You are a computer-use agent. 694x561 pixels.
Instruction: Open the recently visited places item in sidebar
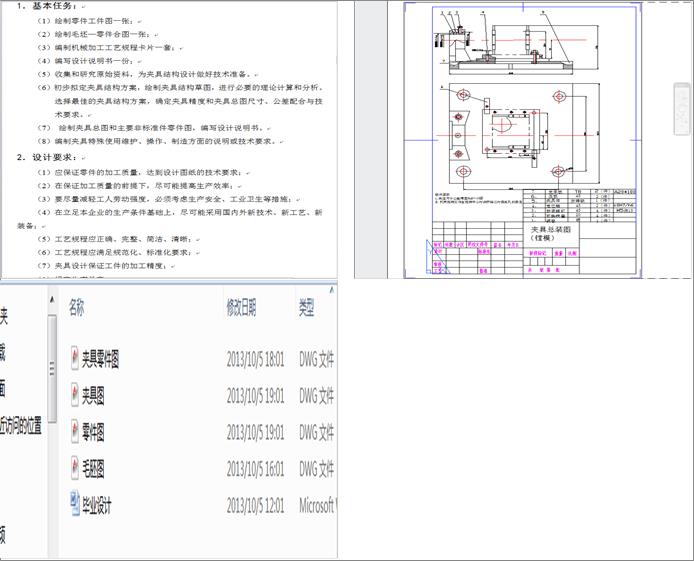pos(21,426)
